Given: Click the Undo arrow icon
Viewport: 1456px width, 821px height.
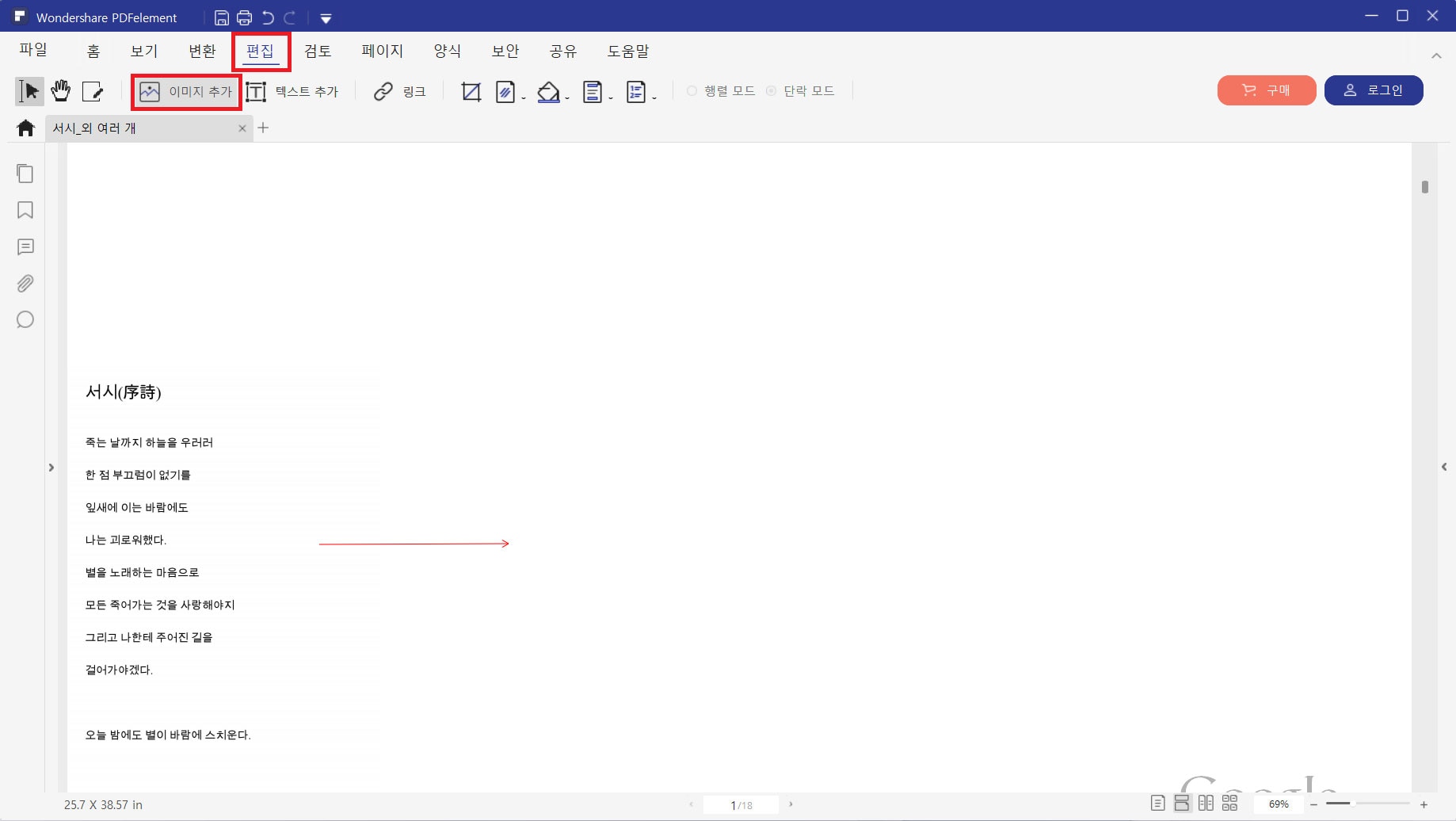Looking at the screenshot, I should (268, 17).
